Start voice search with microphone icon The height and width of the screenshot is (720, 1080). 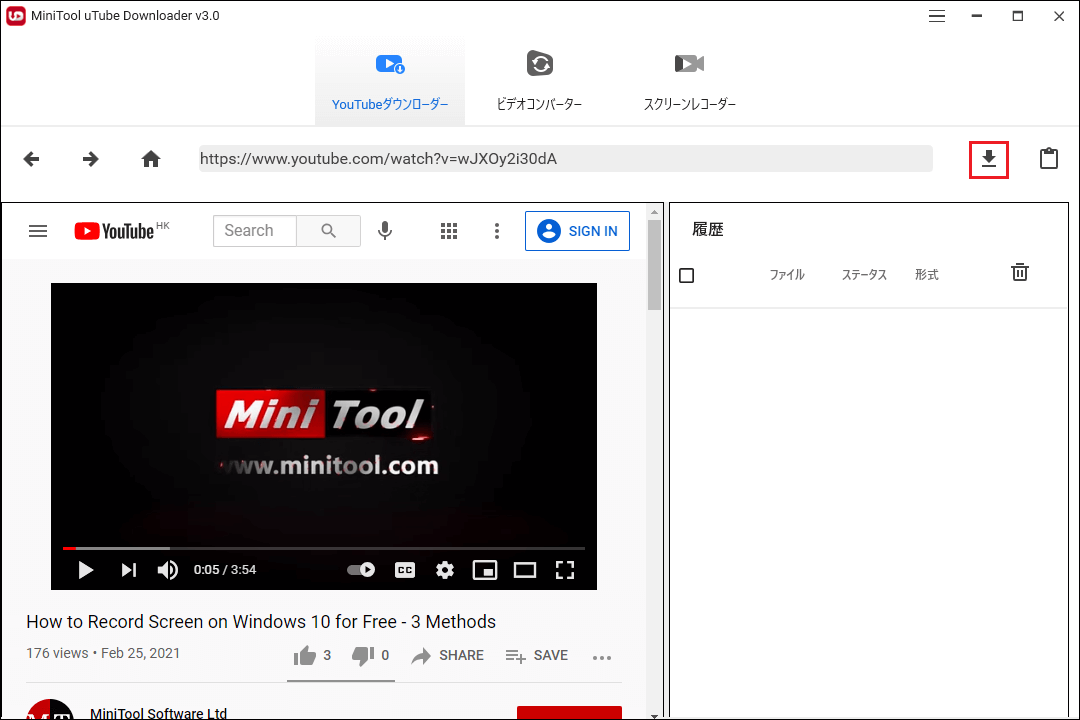385,231
